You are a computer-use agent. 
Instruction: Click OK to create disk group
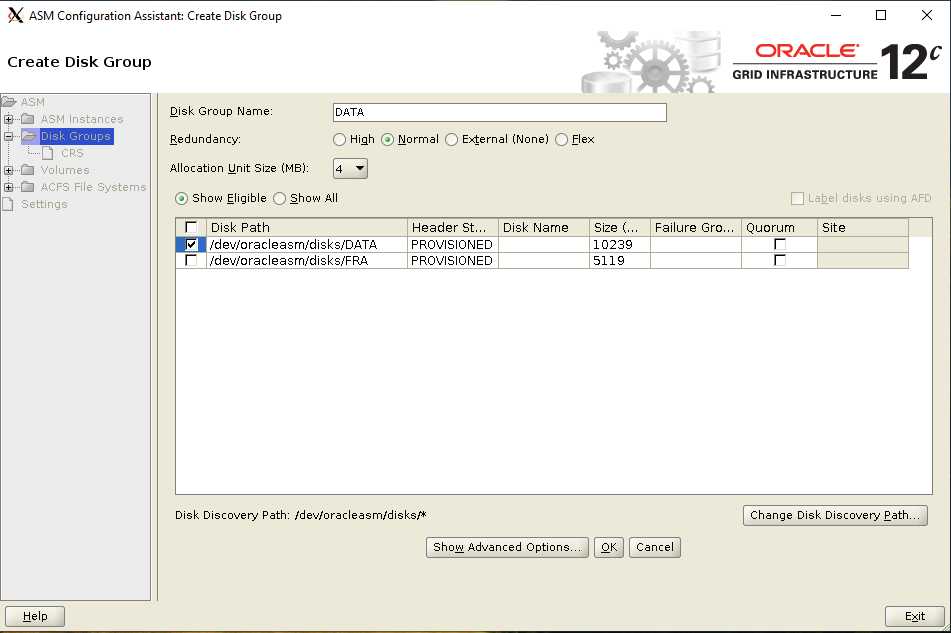pyautogui.click(x=609, y=547)
